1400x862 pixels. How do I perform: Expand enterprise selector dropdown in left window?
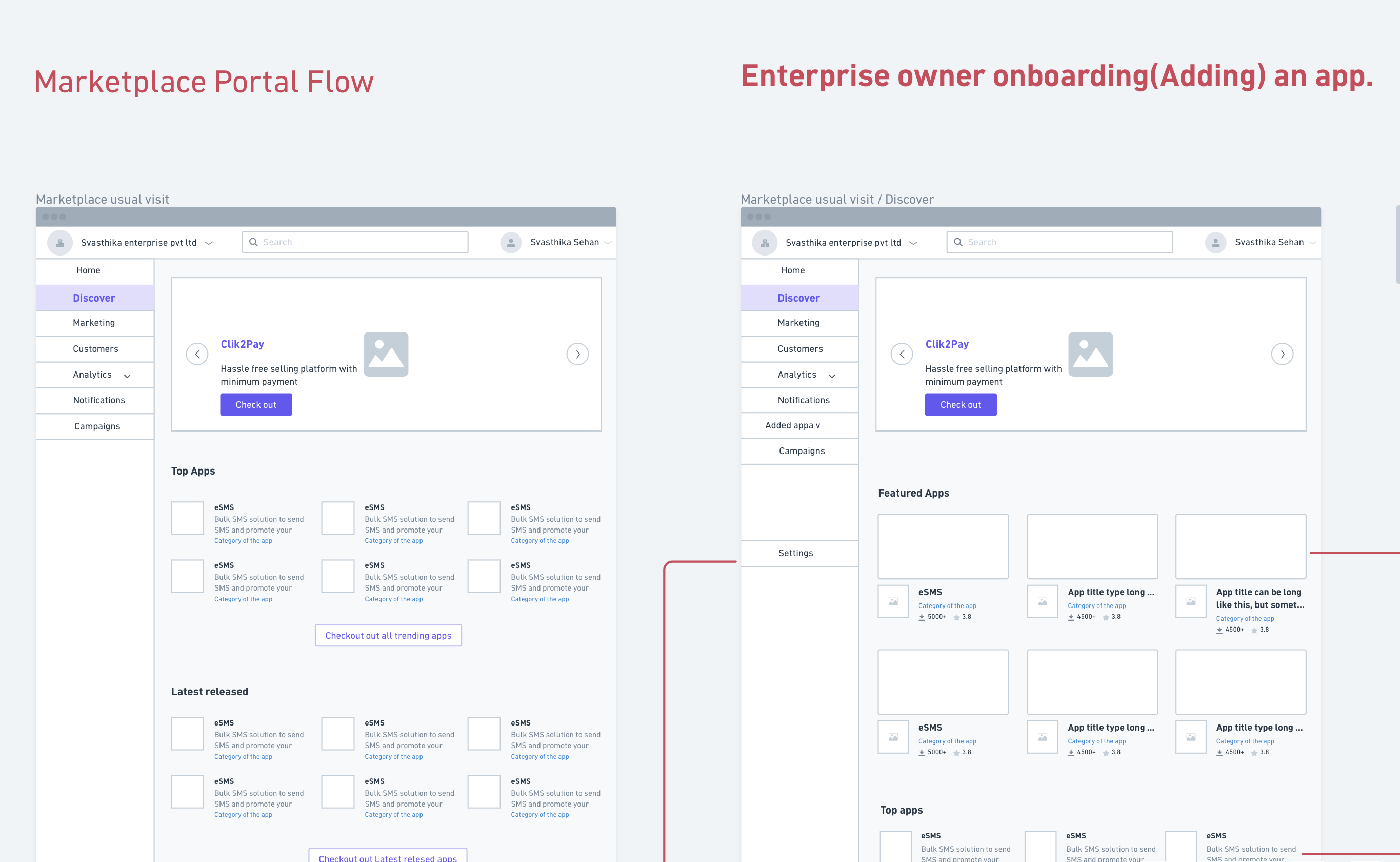tap(209, 243)
